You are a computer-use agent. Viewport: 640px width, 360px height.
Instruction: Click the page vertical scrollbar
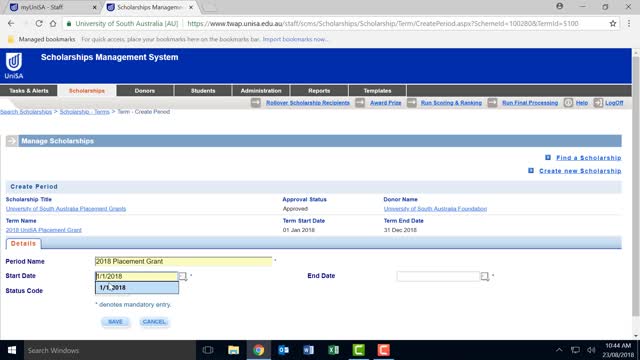click(636, 186)
